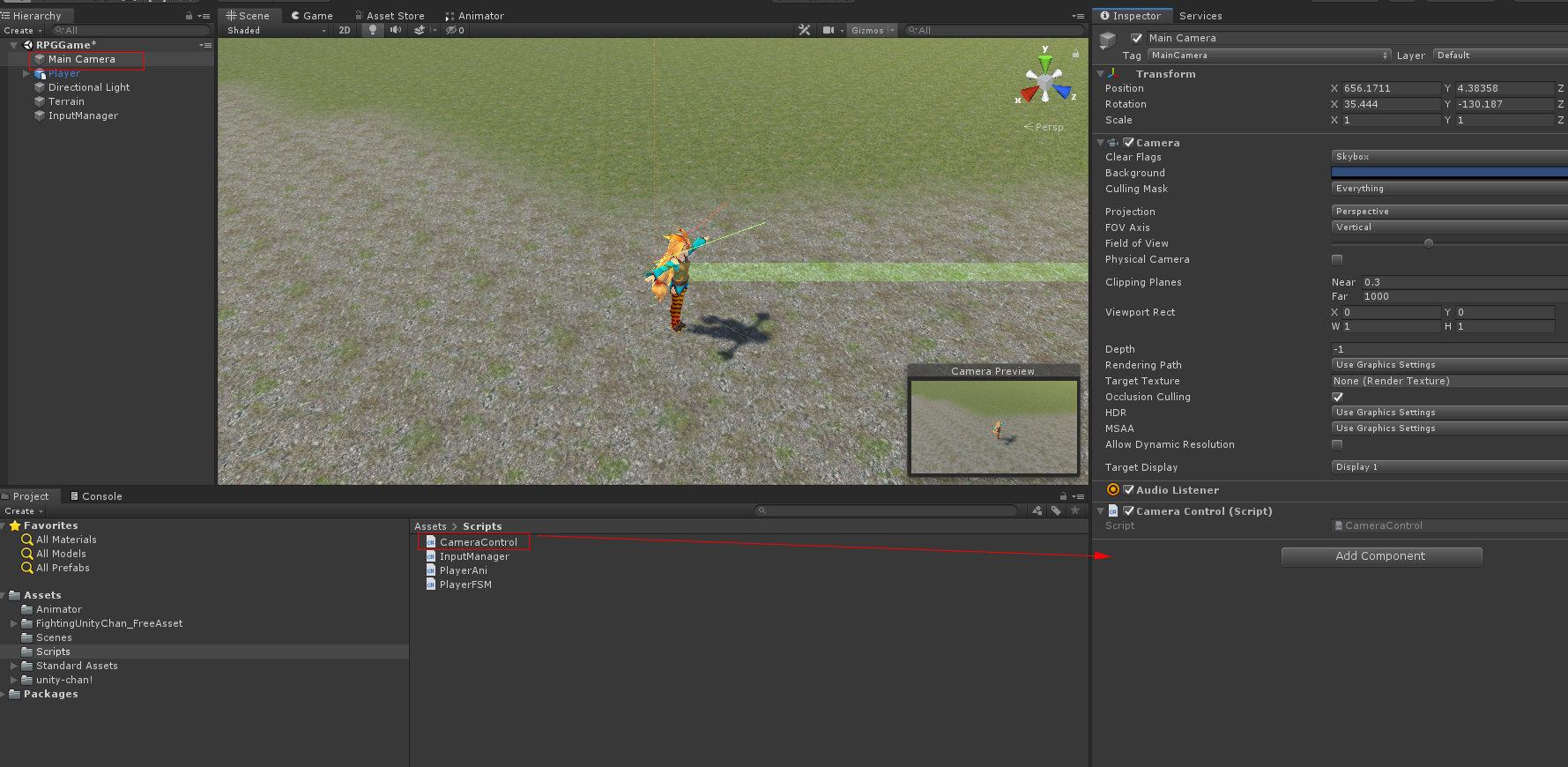Open Project panel options menu
The image size is (1568, 767).
tap(1078, 496)
